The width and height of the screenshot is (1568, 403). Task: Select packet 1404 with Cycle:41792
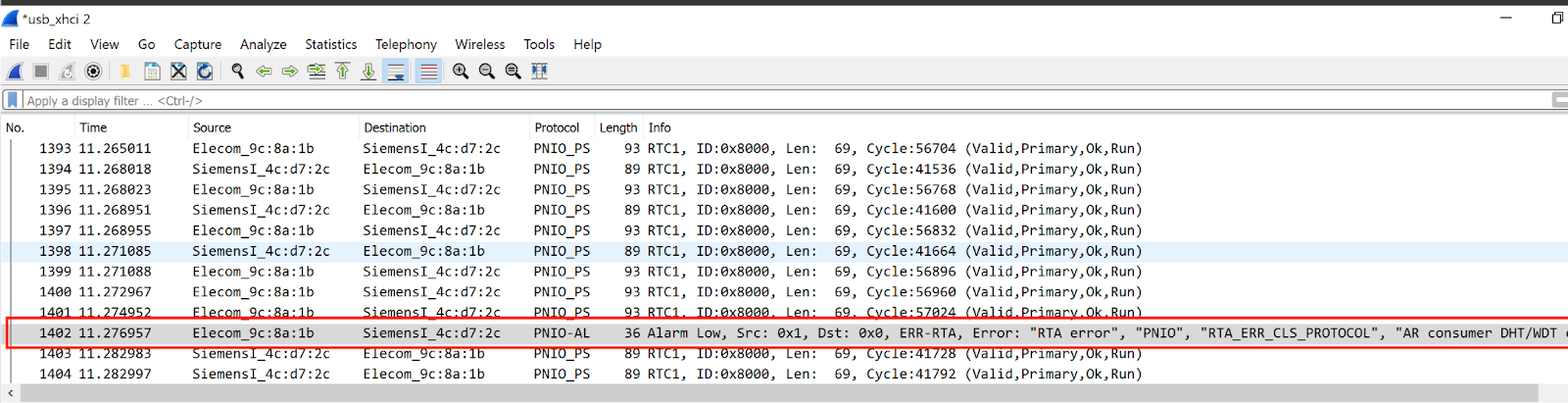point(784,374)
